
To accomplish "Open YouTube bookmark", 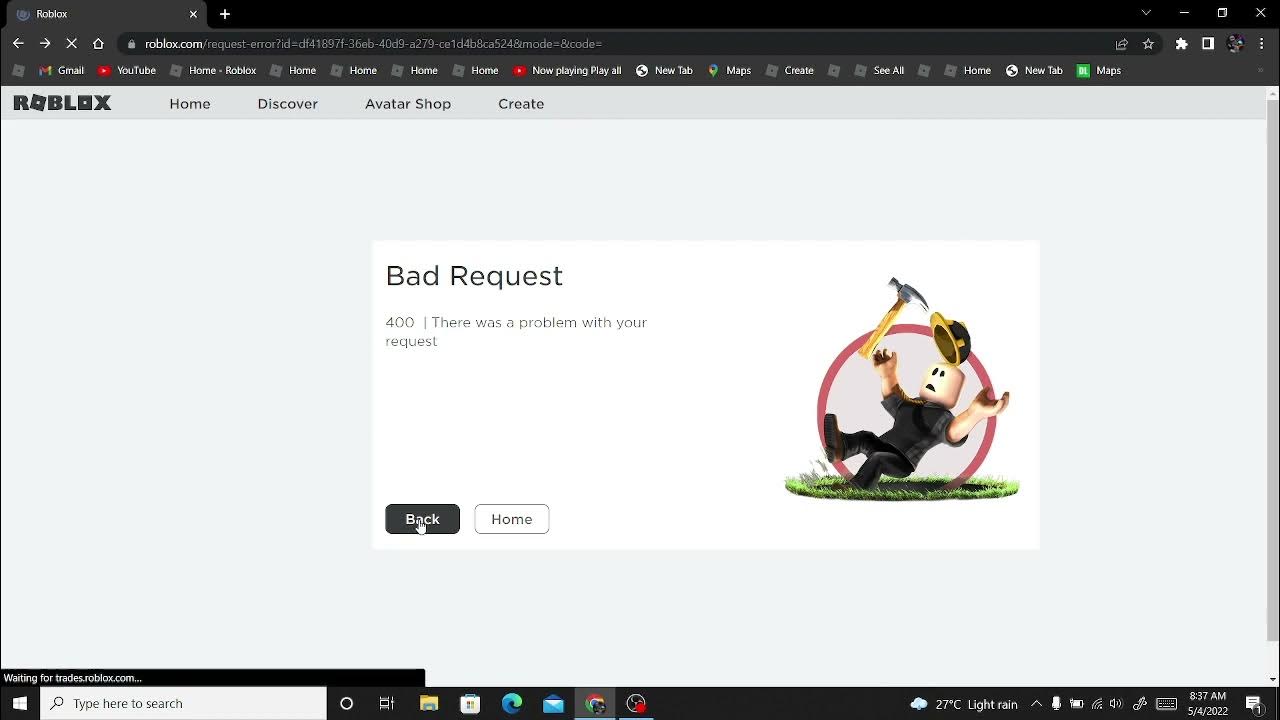I will point(127,70).
